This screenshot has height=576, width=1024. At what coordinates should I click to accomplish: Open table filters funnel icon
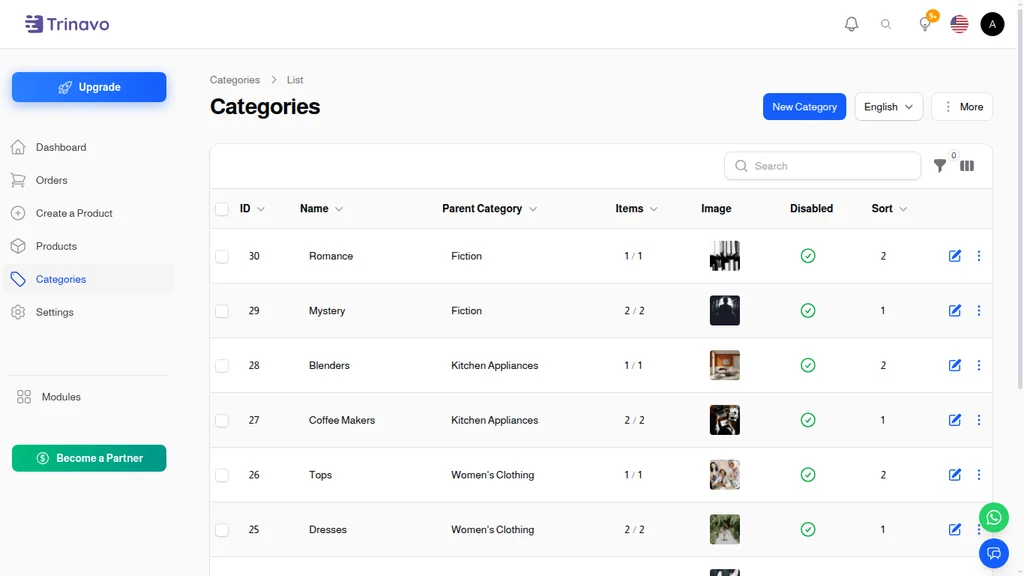point(940,166)
